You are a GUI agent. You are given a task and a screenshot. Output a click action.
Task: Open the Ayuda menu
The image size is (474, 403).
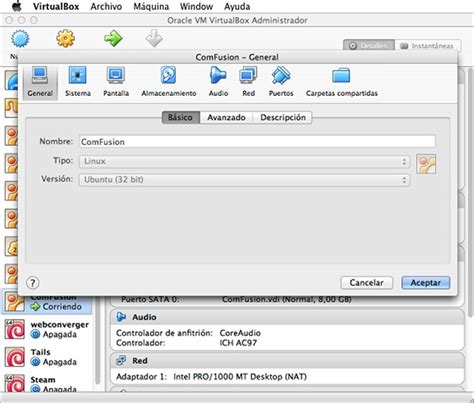[x=237, y=6]
